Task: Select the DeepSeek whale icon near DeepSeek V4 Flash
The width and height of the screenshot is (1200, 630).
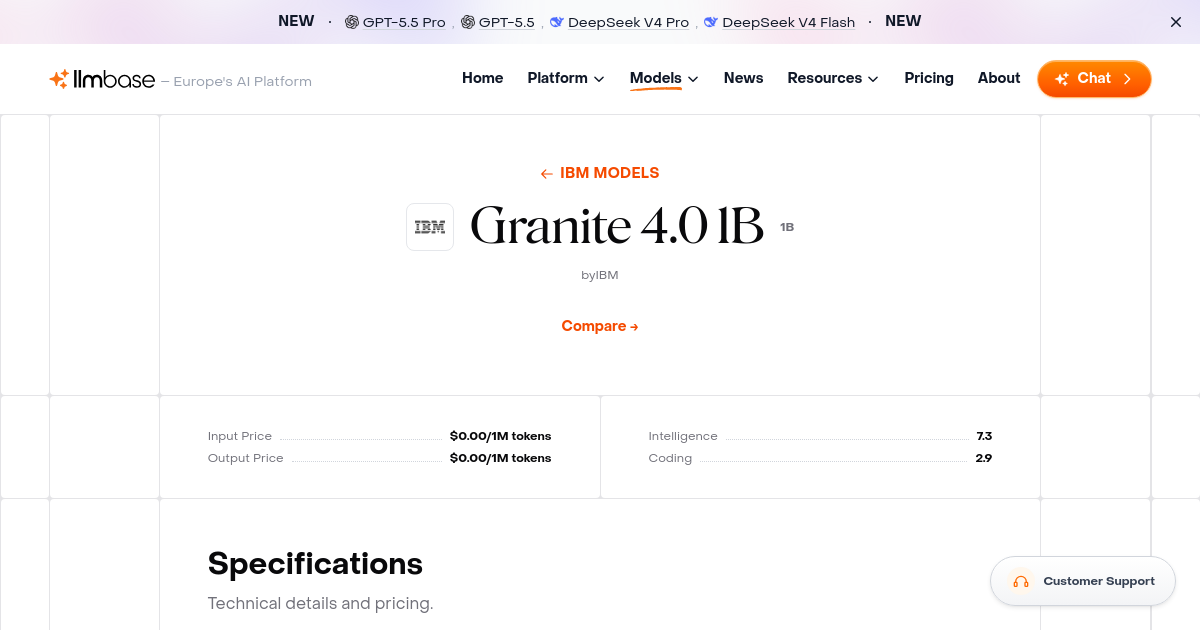Action: pyautogui.click(x=710, y=21)
